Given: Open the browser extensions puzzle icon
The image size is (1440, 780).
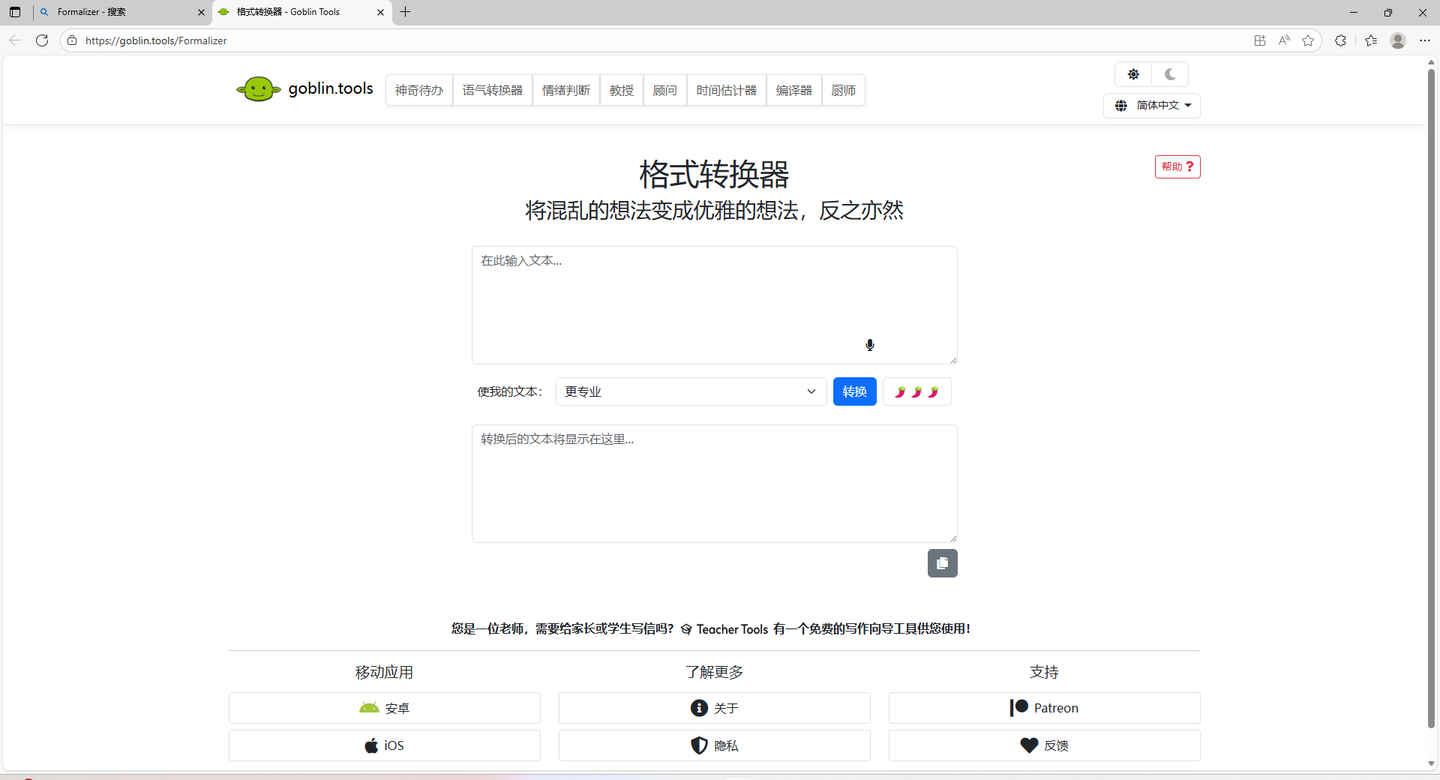Looking at the screenshot, I should tap(1341, 41).
